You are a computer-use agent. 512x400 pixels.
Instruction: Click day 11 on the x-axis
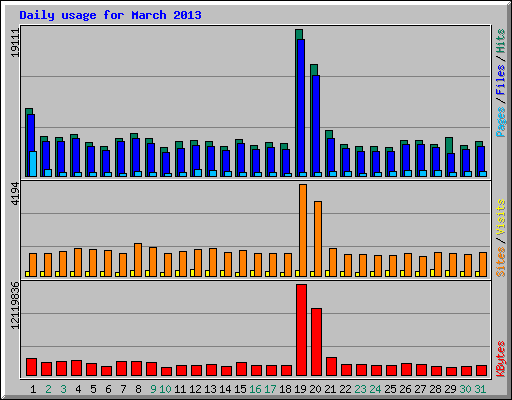click(x=180, y=389)
